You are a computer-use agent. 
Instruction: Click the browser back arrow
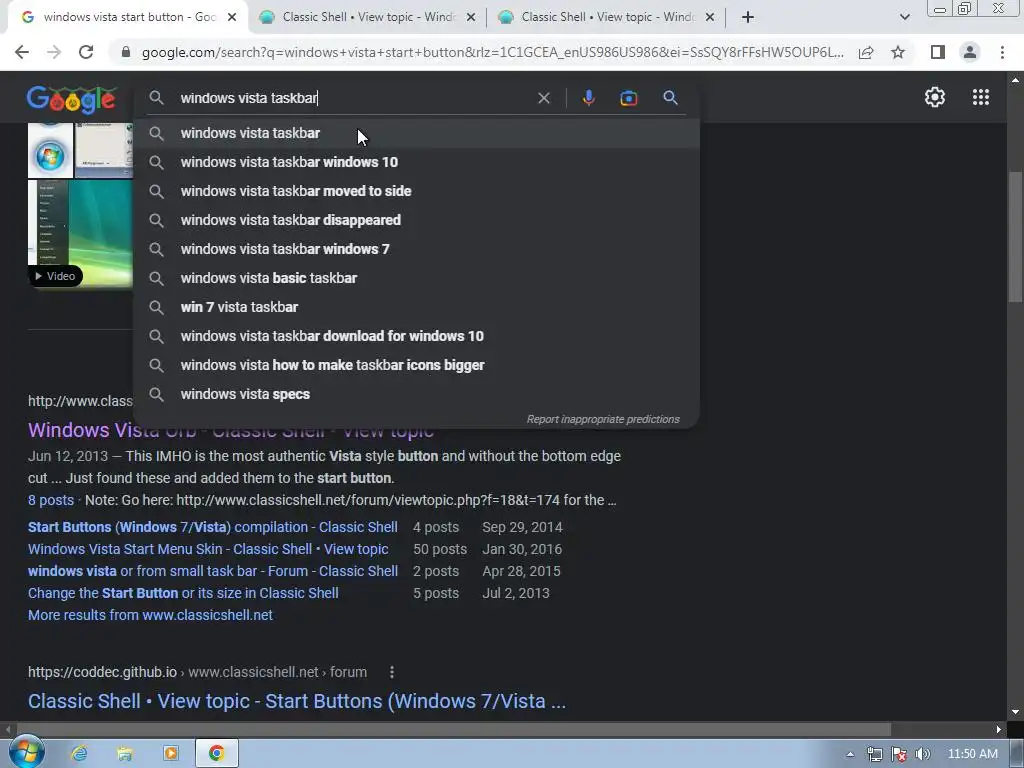(22, 52)
